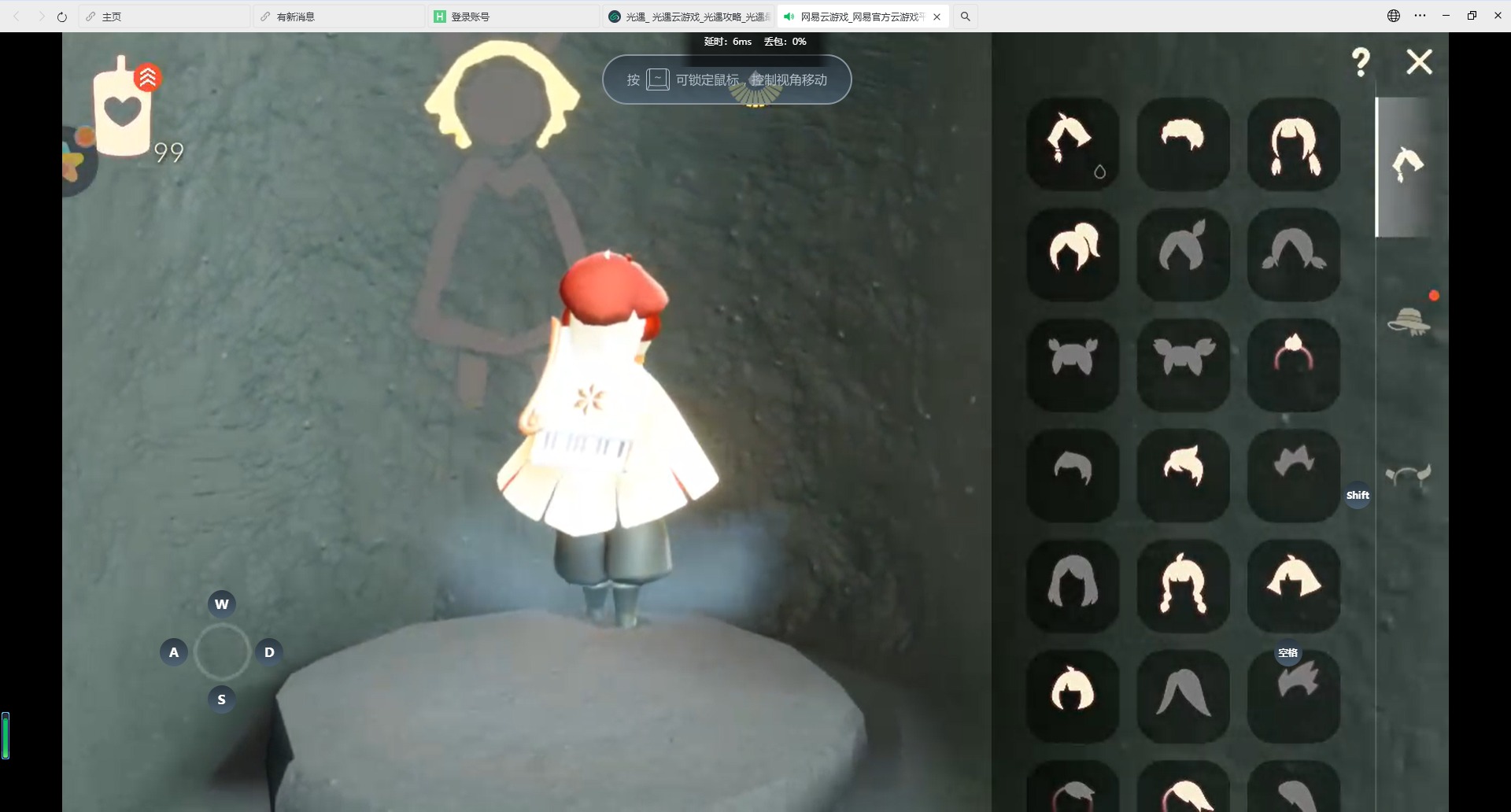This screenshot has height=812, width=1511.
Task: Switch to the 有新消息 browser tab
Action: [x=338, y=17]
